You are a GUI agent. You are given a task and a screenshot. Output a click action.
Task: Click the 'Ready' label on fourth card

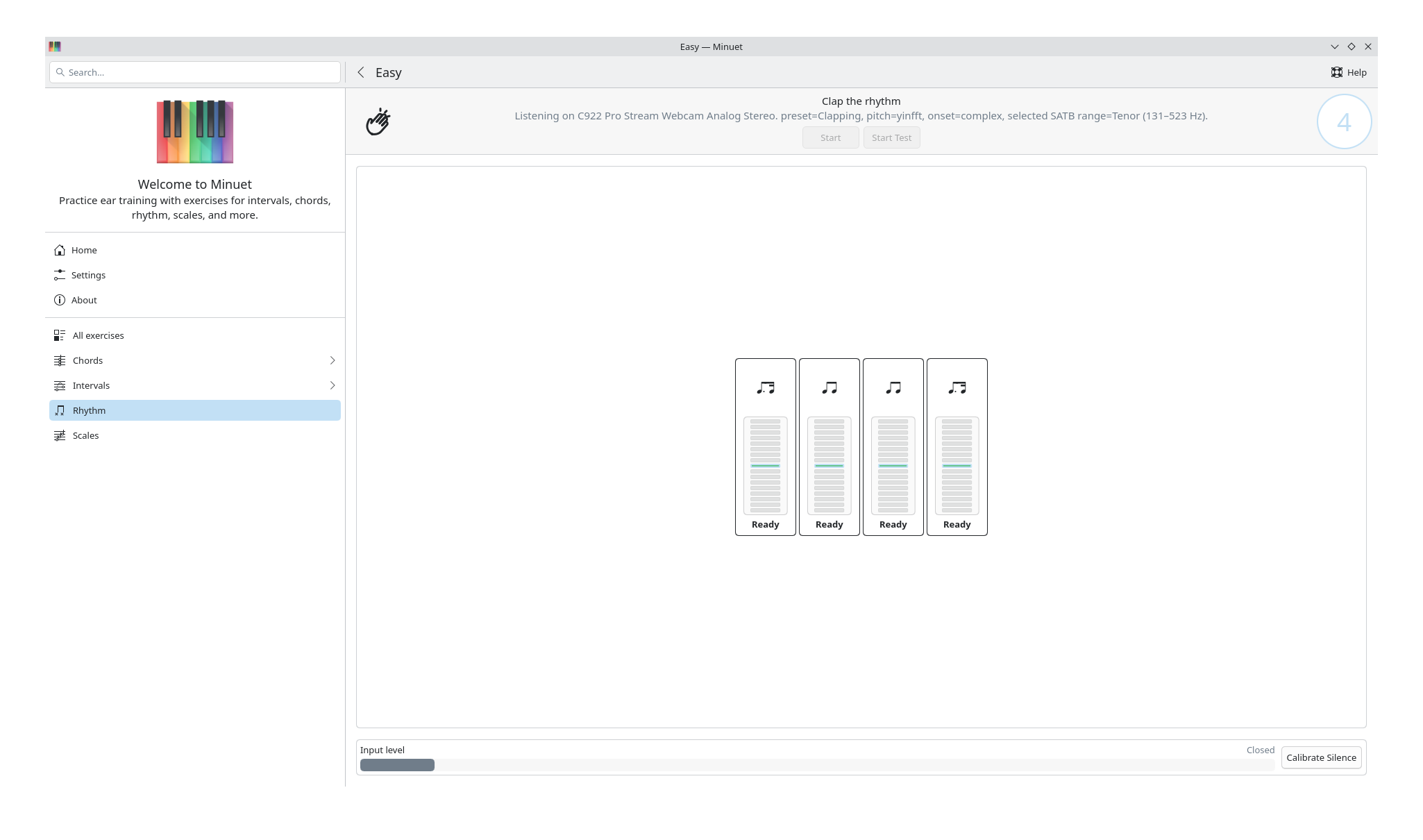pyautogui.click(x=957, y=525)
